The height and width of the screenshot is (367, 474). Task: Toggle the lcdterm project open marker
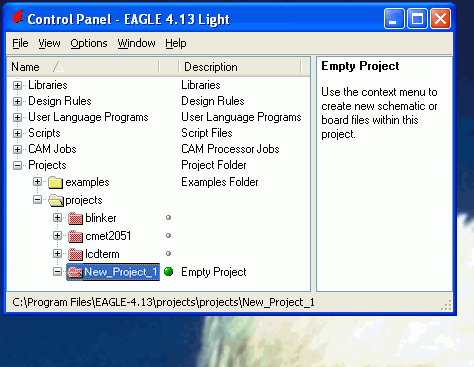tap(168, 254)
